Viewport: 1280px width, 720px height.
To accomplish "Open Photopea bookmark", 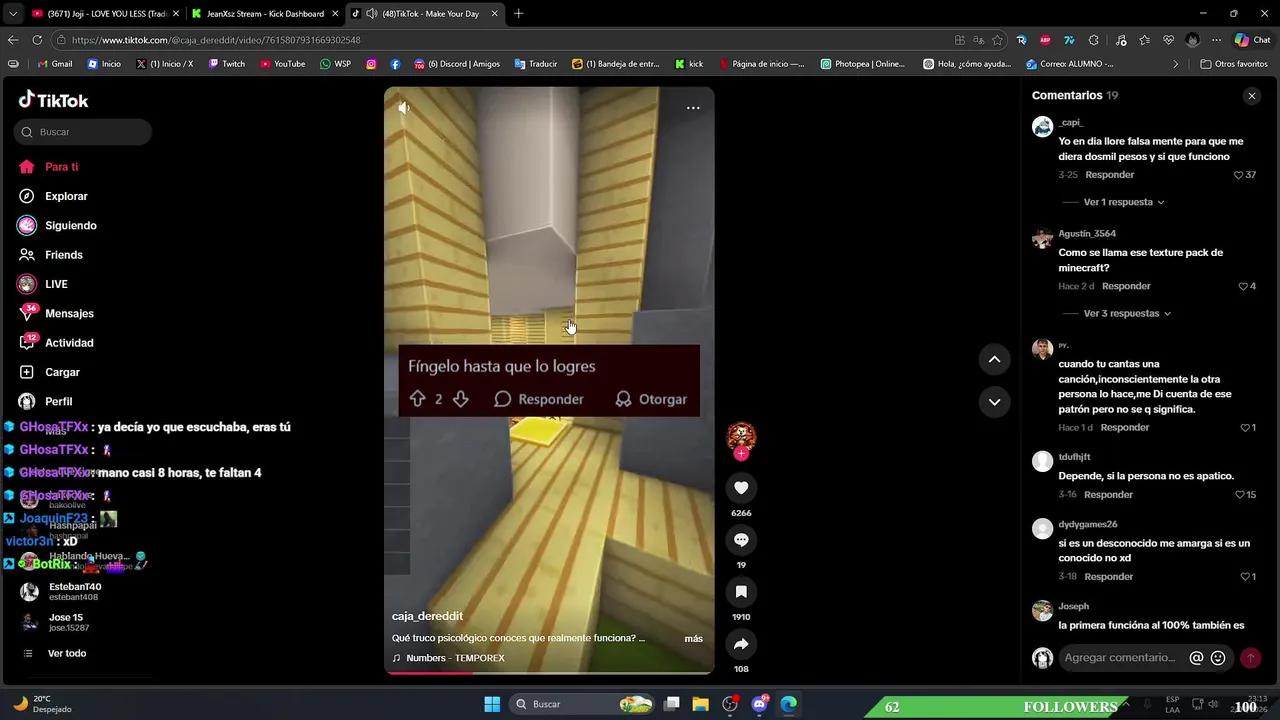I will (x=862, y=64).
